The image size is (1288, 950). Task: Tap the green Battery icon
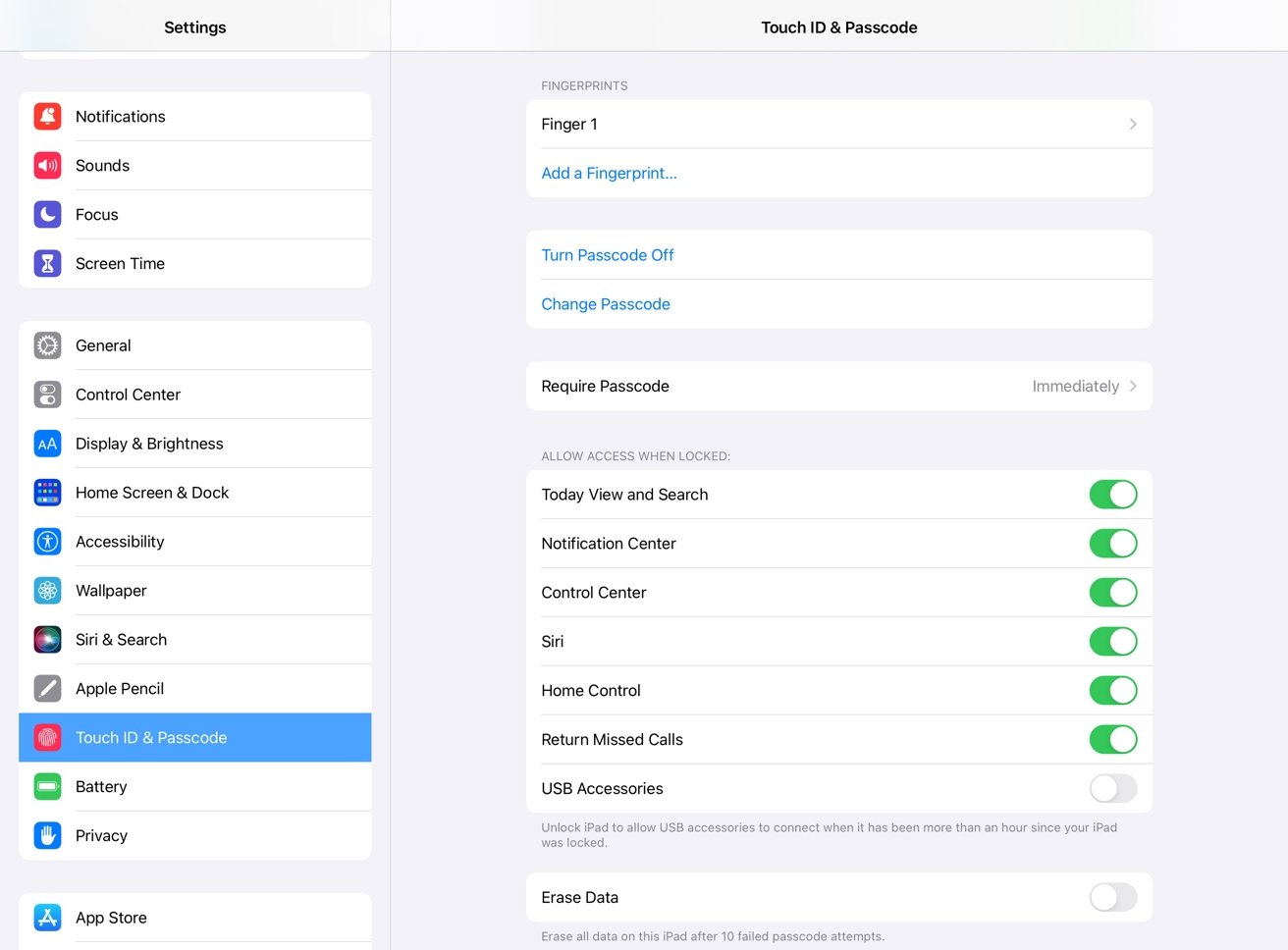coord(47,787)
